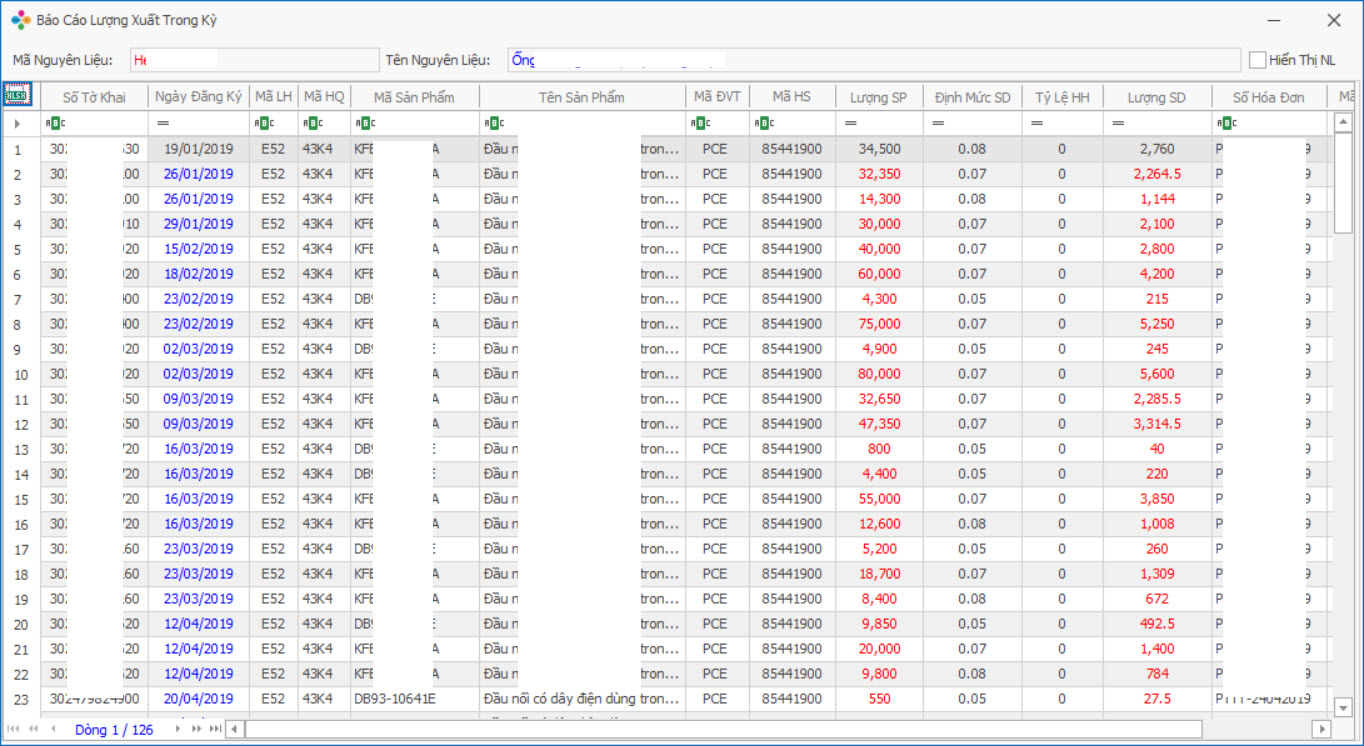1364x746 pixels.
Task: Click filter operator icon under Tên Sản Phẩm
Action: pyautogui.click(x=494, y=123)
